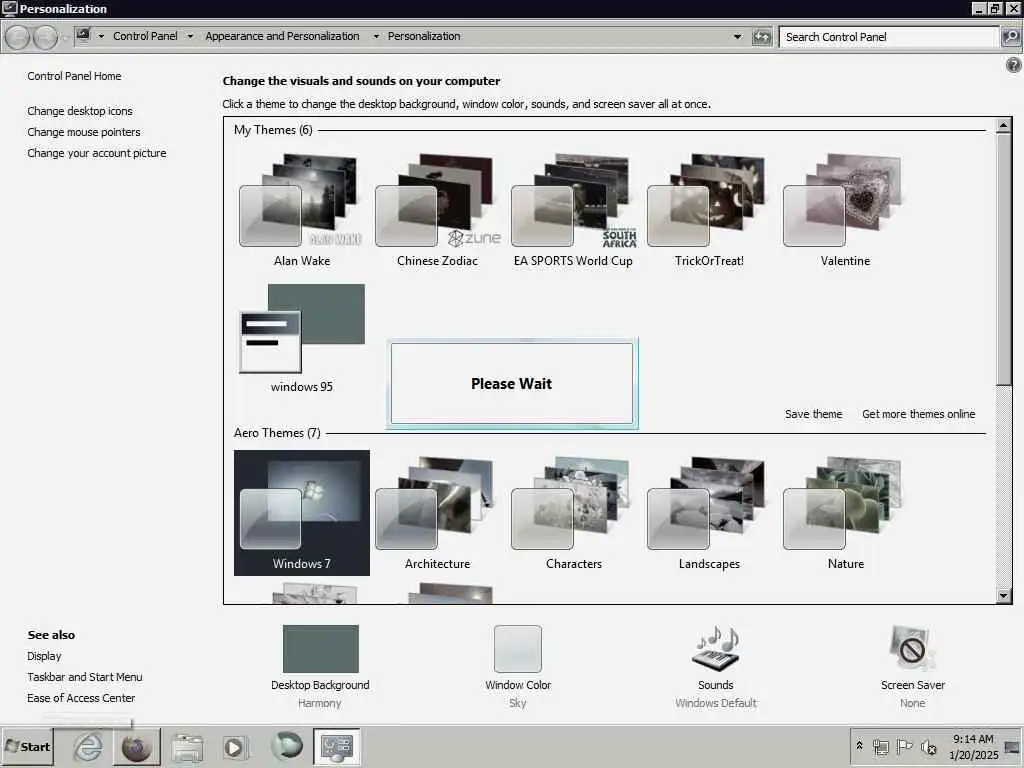Select the Windows 7 Aero theme
The height and width of the screenshot is (768, 1024).
pyautogui.click(x=302, y=513)
